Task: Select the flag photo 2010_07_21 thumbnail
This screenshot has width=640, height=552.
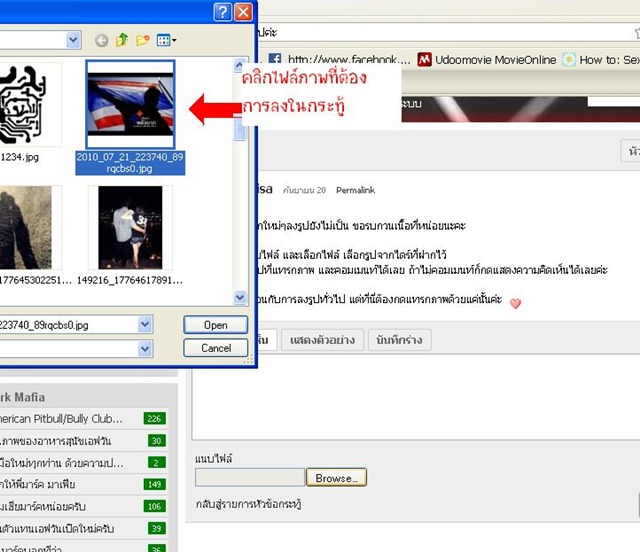Action: 131,105
